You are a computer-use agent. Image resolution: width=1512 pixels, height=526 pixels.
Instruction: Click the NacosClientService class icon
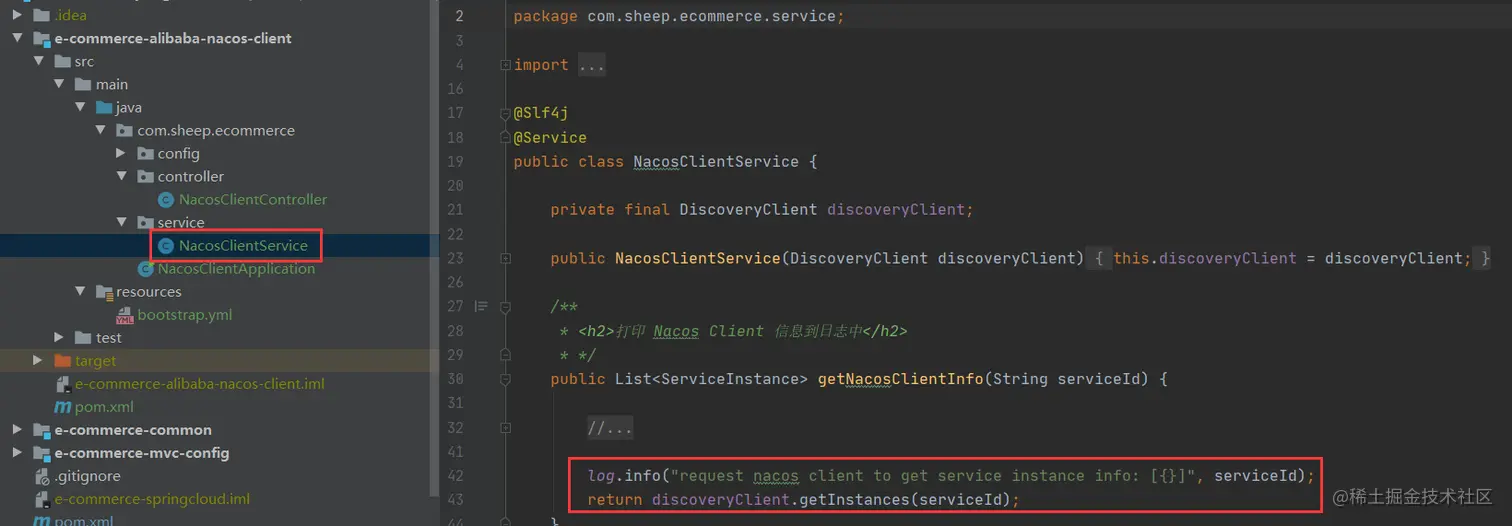point(166,245)
